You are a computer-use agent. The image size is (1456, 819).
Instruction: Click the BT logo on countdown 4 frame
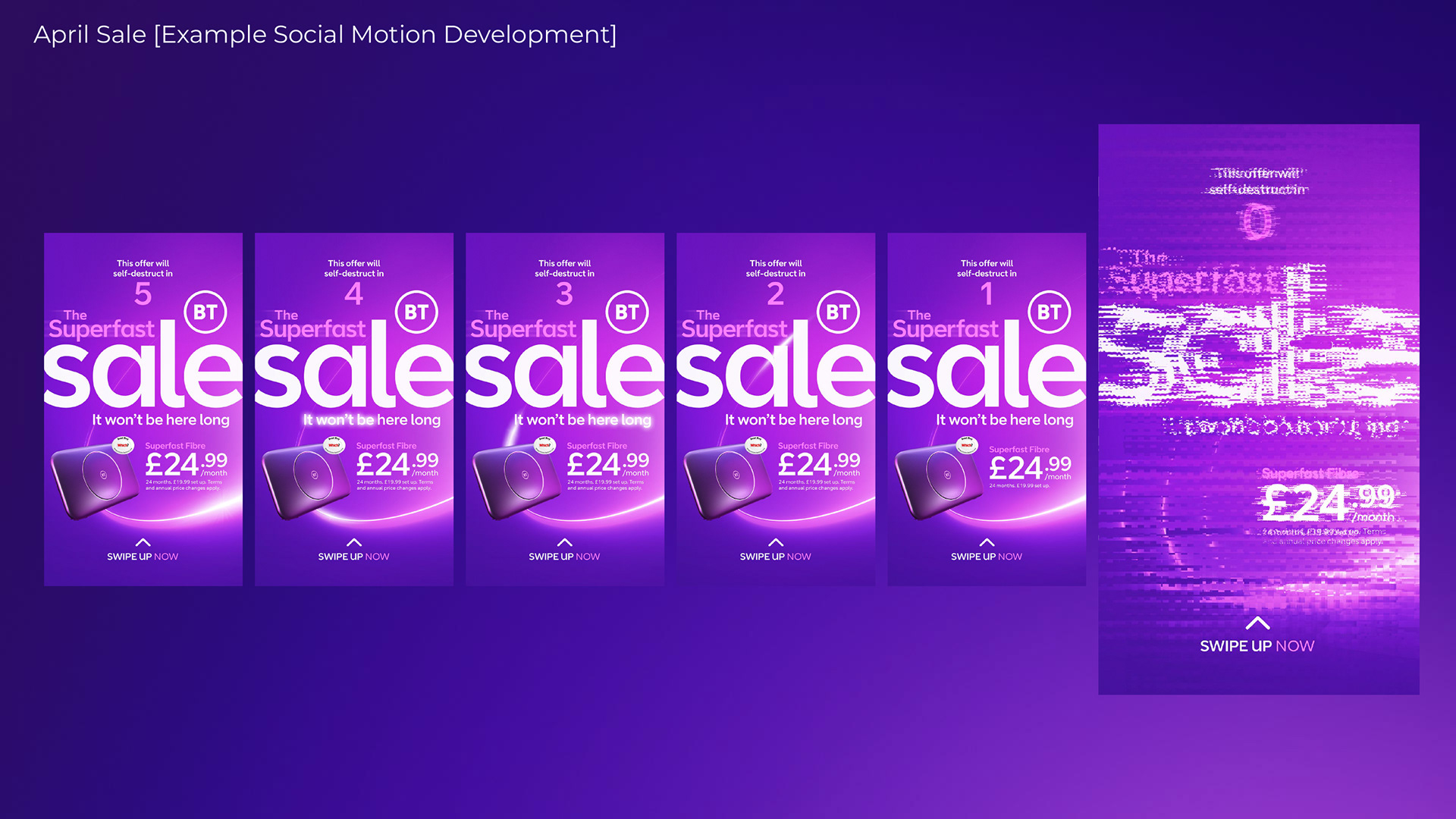coord(416,312)
